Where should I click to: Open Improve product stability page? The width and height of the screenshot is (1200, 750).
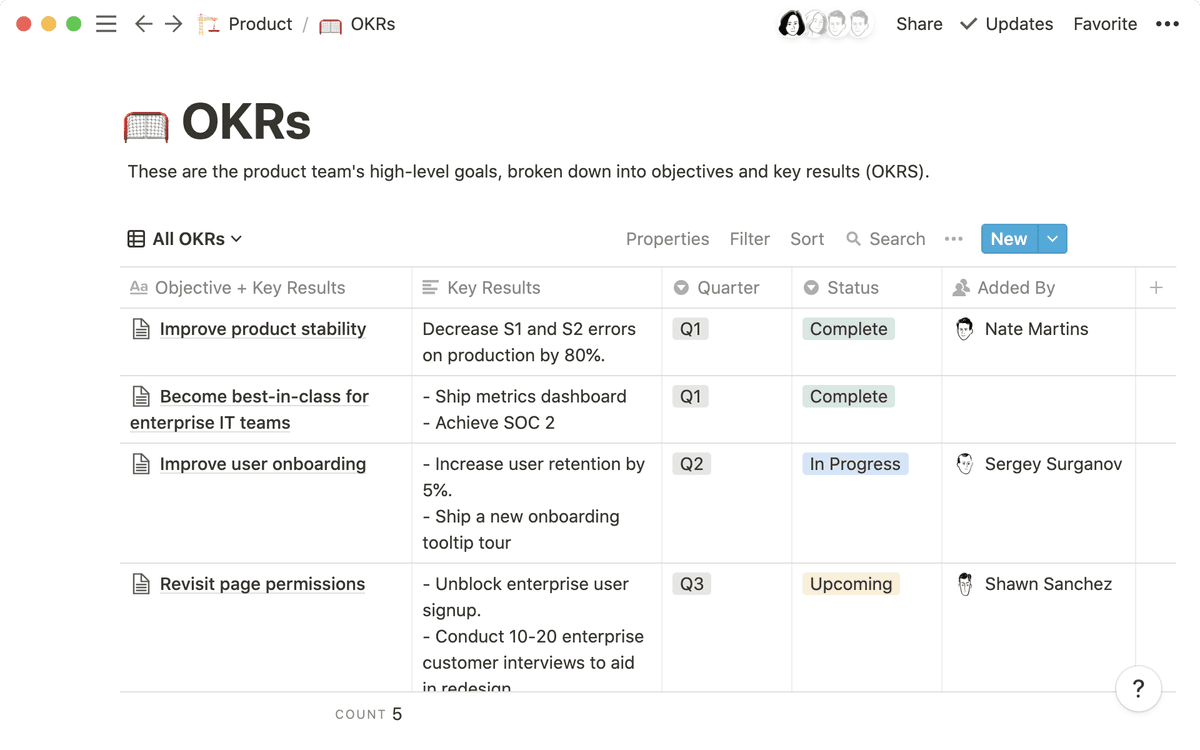tap(263, 329)
